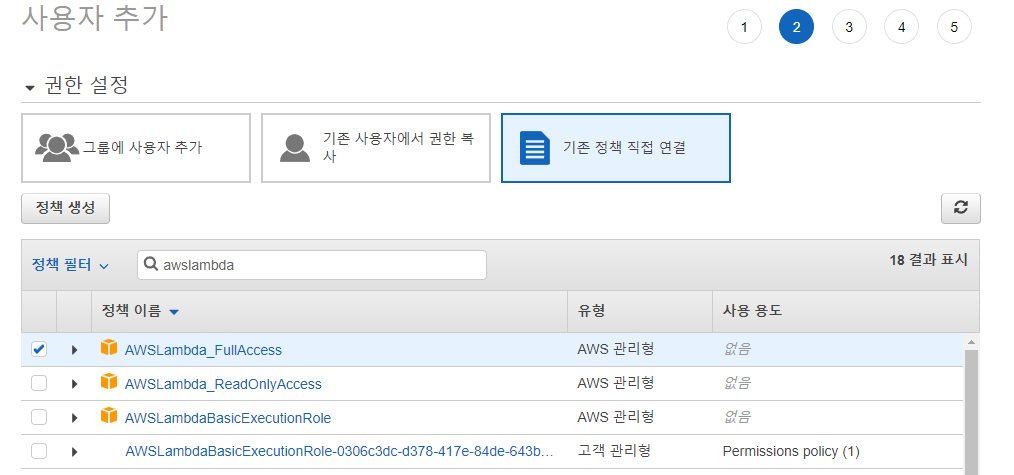Open the AWSLambdaBasicExecutionRole policy link

coord(228,418)
